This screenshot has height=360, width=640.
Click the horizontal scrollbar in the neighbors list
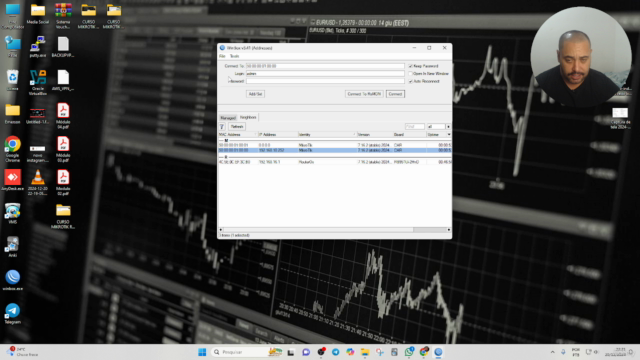coord(318,230)
